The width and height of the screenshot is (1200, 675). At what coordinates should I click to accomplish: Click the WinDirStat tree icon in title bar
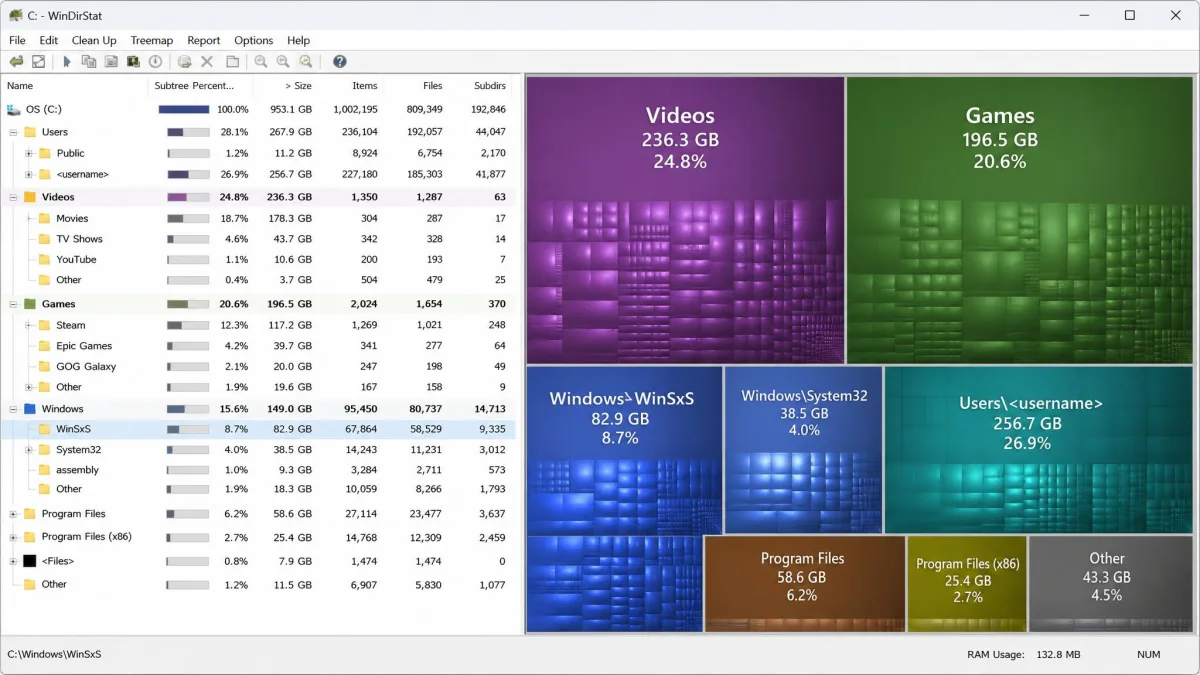[x=15, y=15]
